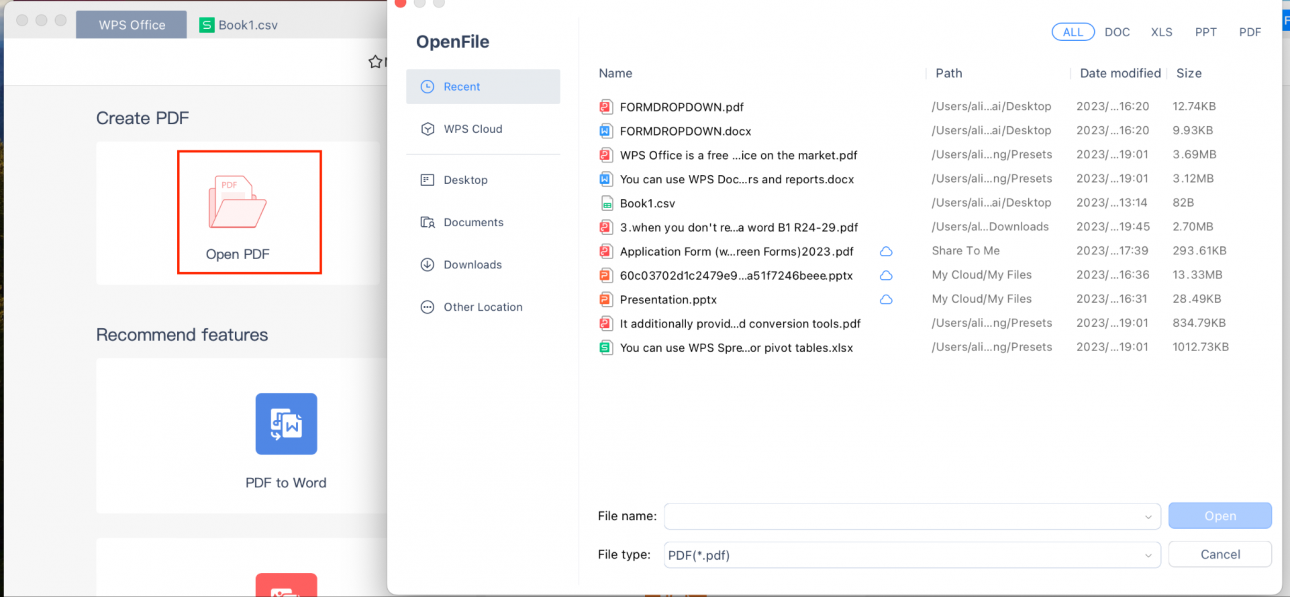Screen dimensions: 1290x597
Task: Click the presentation icon beside 60c03702d1c2479e9 file
Action: [x=605, y=275]
